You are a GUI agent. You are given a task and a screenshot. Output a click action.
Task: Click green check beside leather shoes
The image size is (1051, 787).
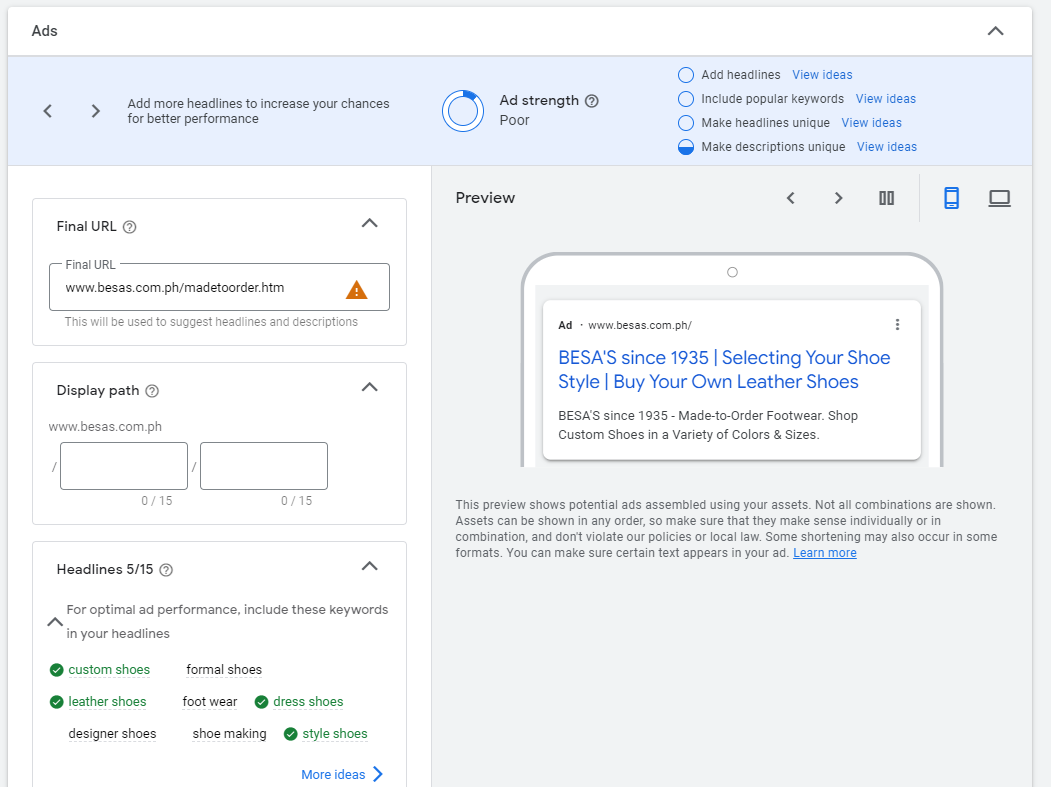click(x=56, y=702)
